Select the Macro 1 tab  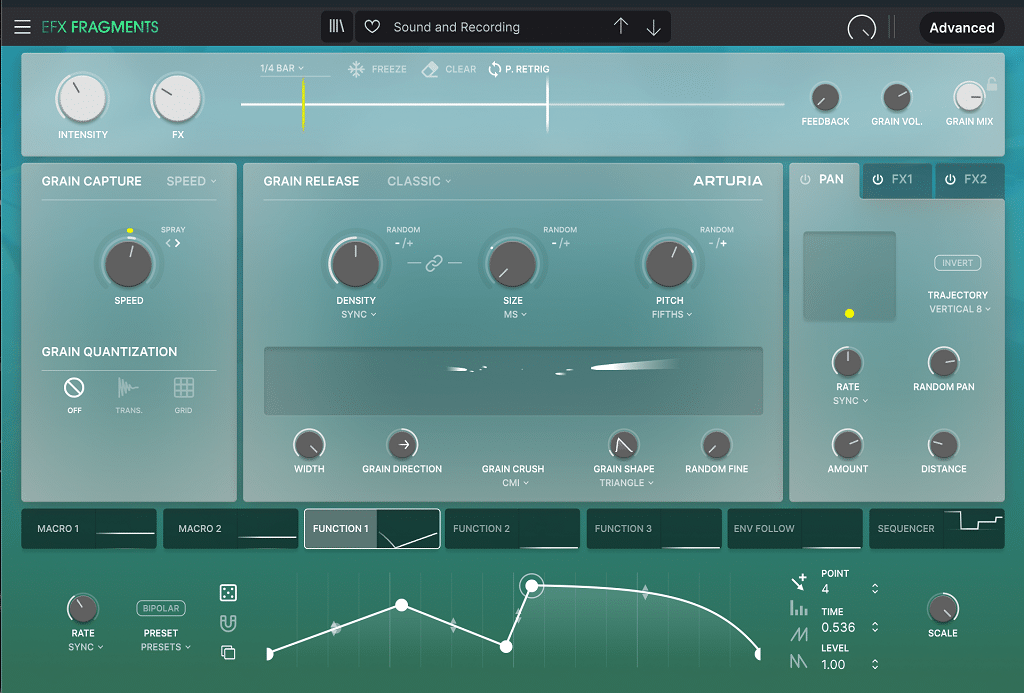[89, 528]
